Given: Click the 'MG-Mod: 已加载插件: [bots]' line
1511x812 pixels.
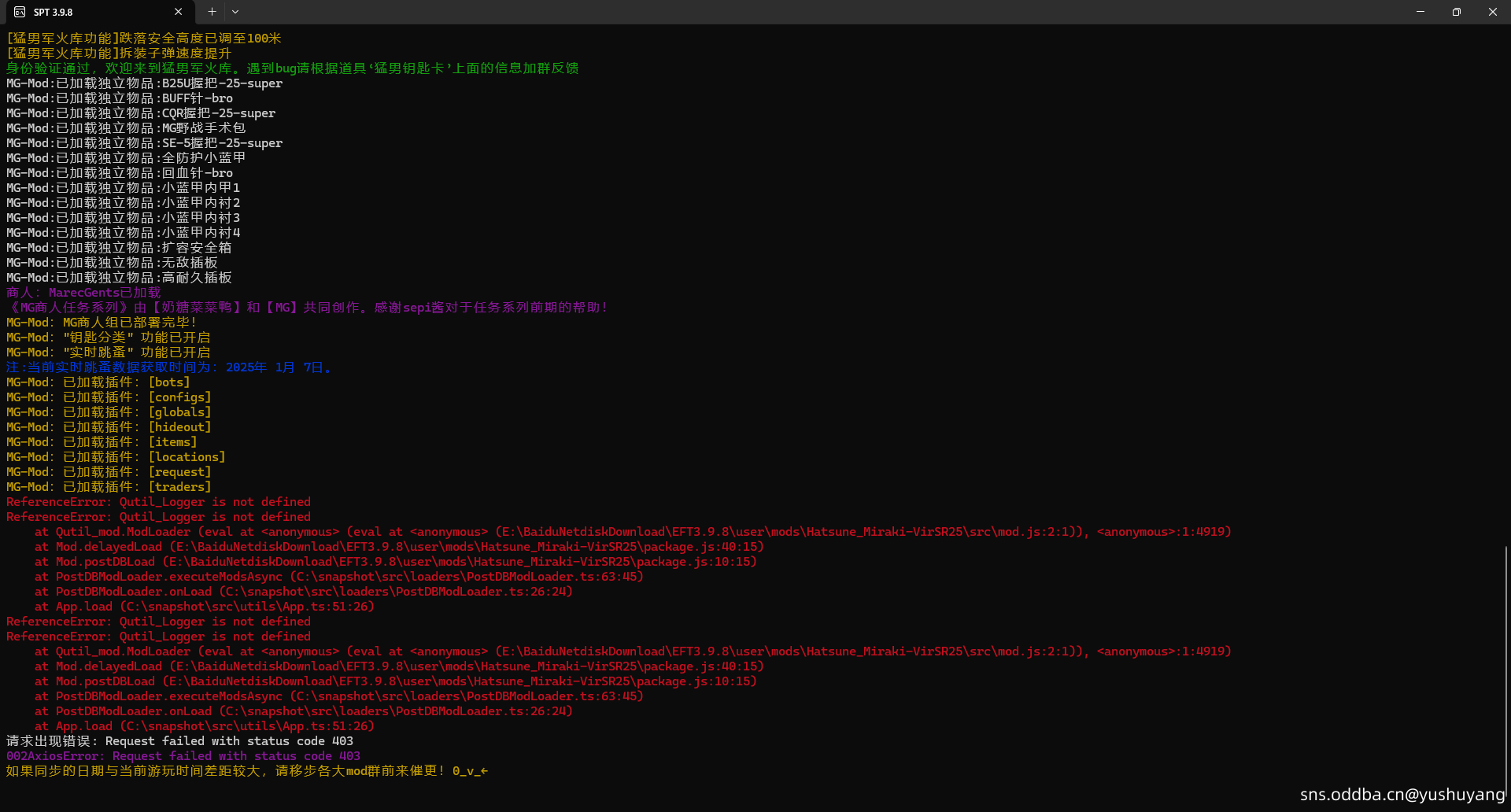Looking at the screenshot, I should [x=98, y=382].
